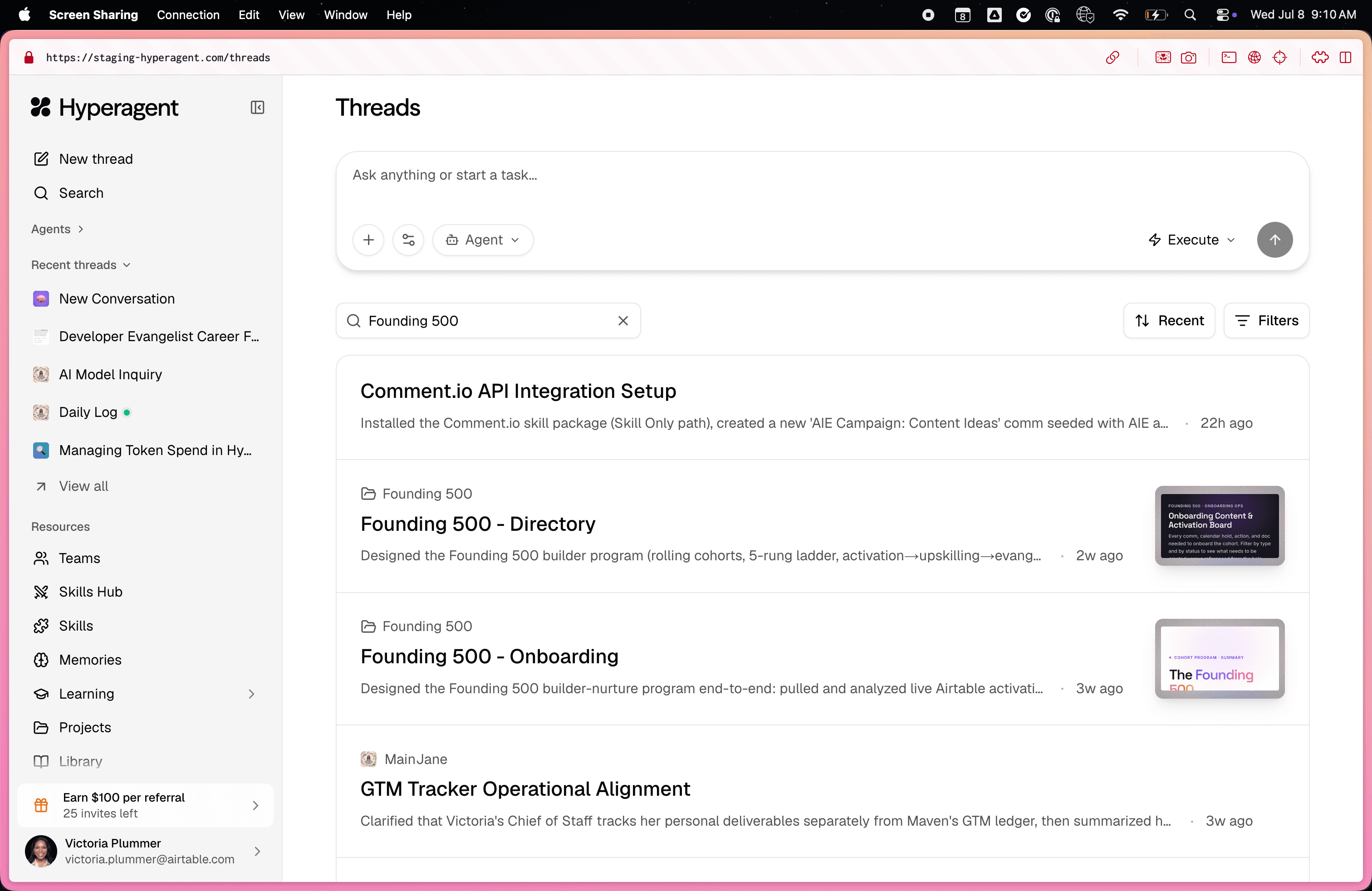This screenshot has height=891, width=1372.
Task: Open The Founding 500 summary thumbnail
Action: [x=1219, y=658]
